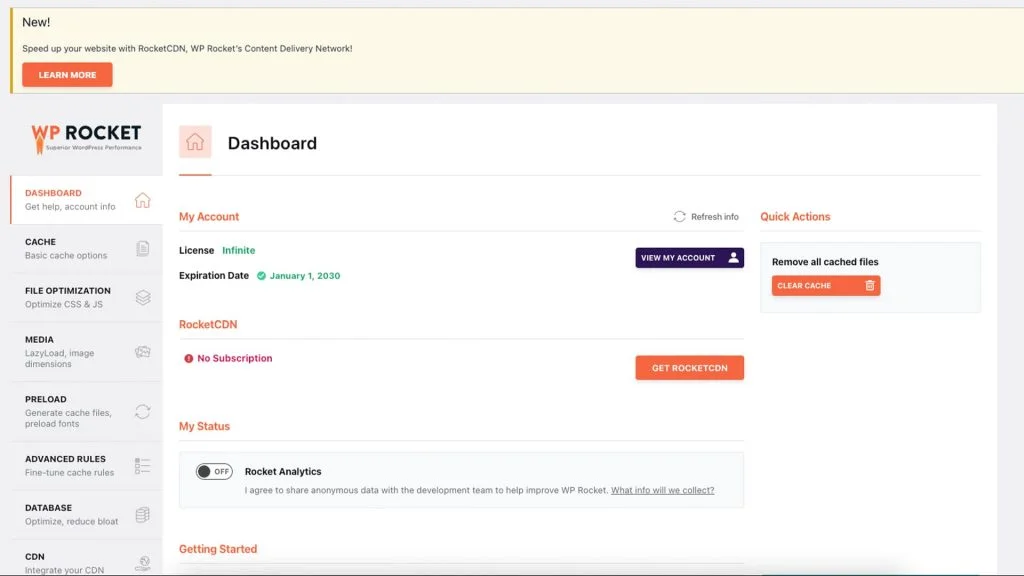Screen dimensions: 1024x576
Task: Click the 'My Account' heading
Action: tap(209, 217)
